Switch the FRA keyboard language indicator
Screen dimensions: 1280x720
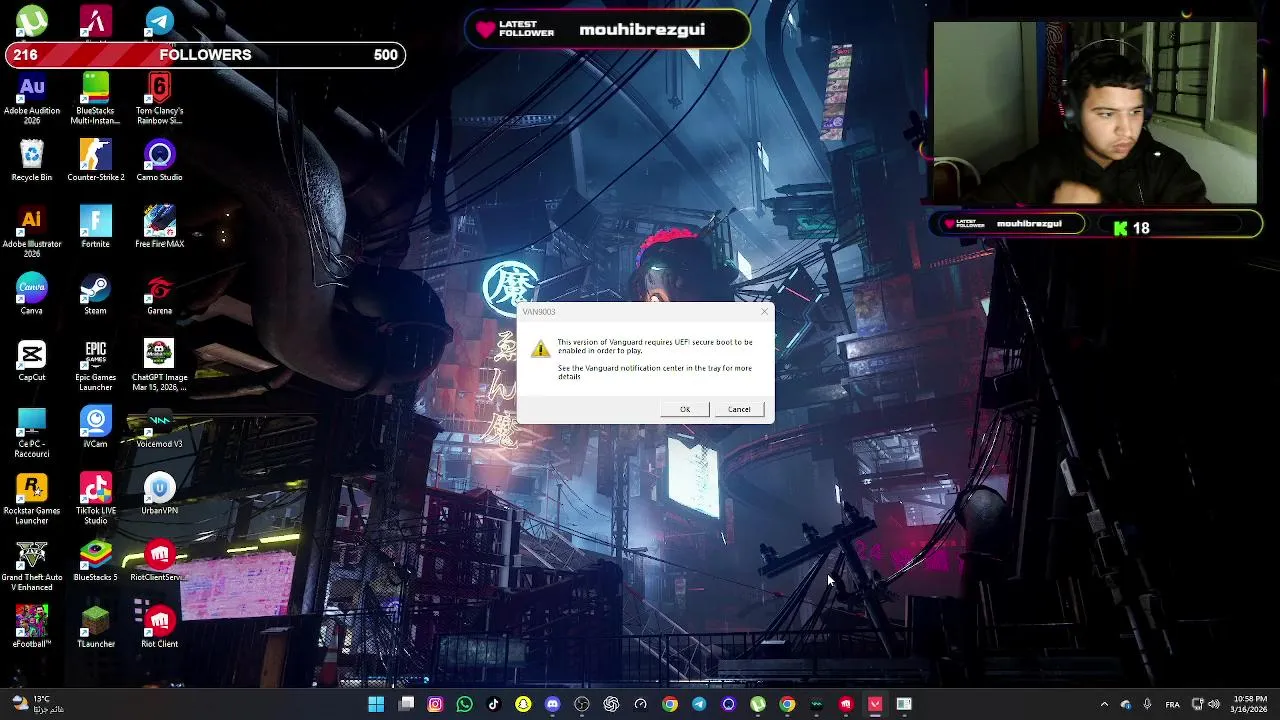1172,704
